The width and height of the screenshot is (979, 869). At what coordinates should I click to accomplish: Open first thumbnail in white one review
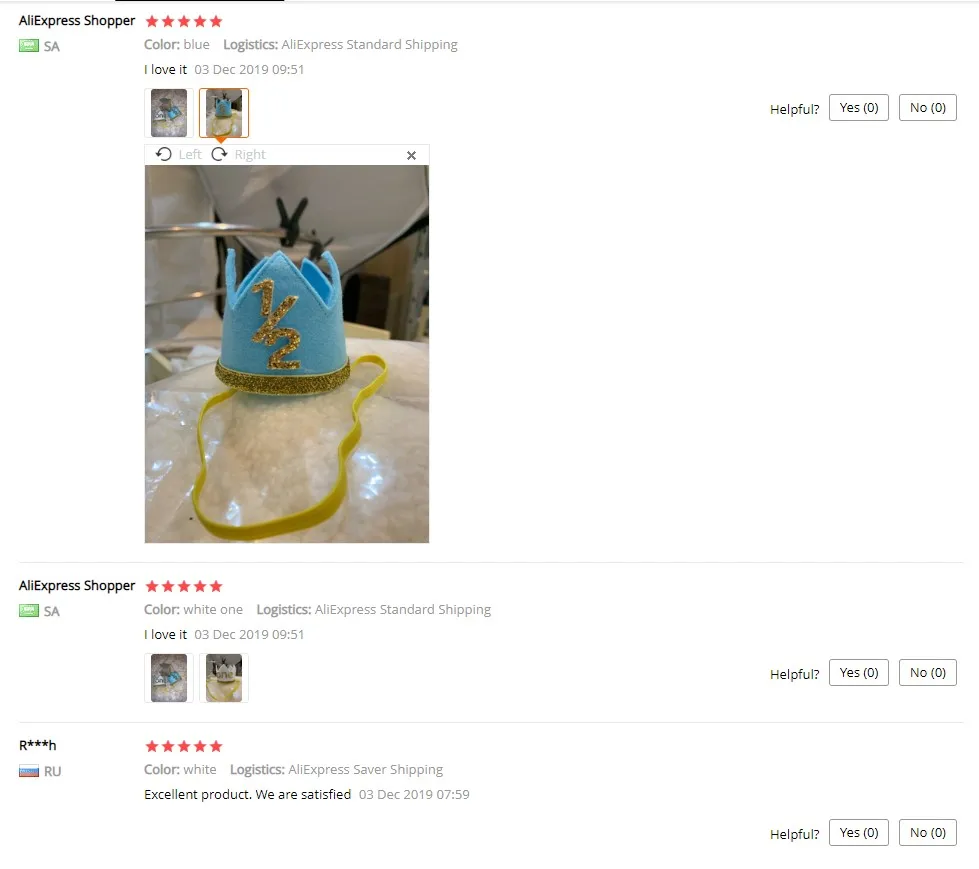click(x=169, y=678)
